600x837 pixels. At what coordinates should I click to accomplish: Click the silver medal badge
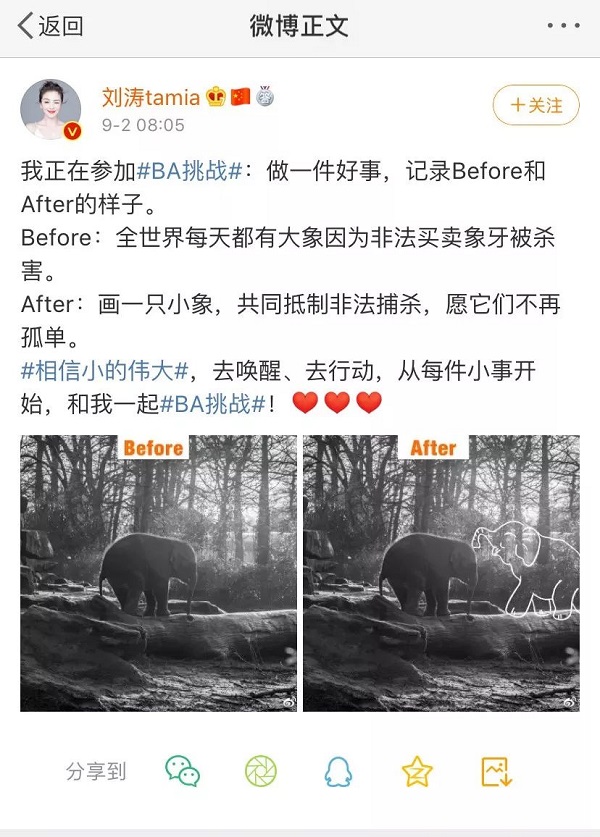click(265, 96)
